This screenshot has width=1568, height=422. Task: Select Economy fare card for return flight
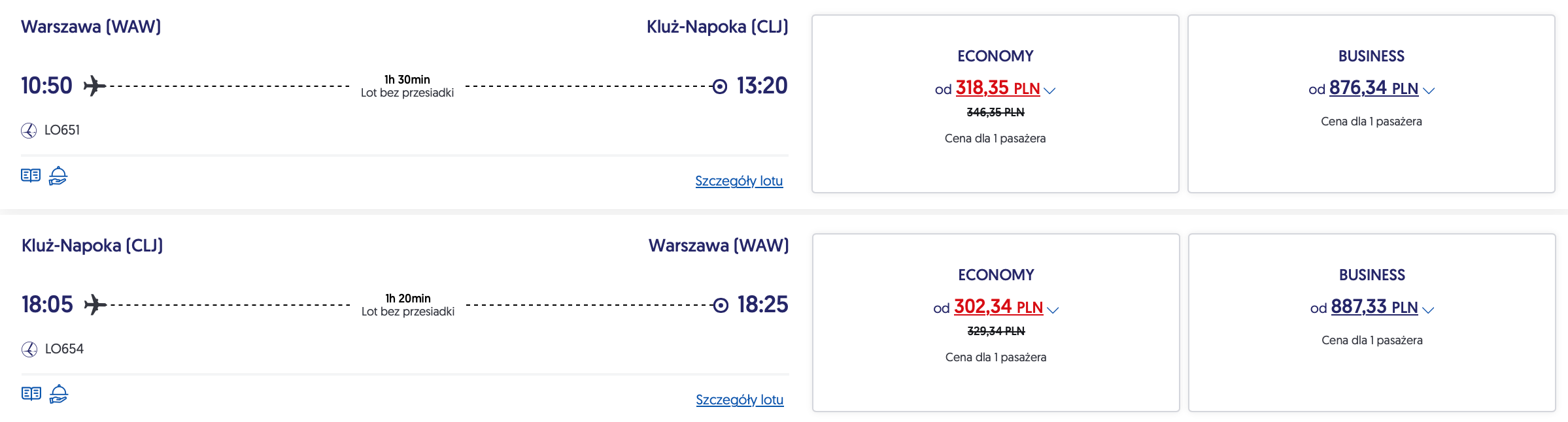tap(996, 385)
